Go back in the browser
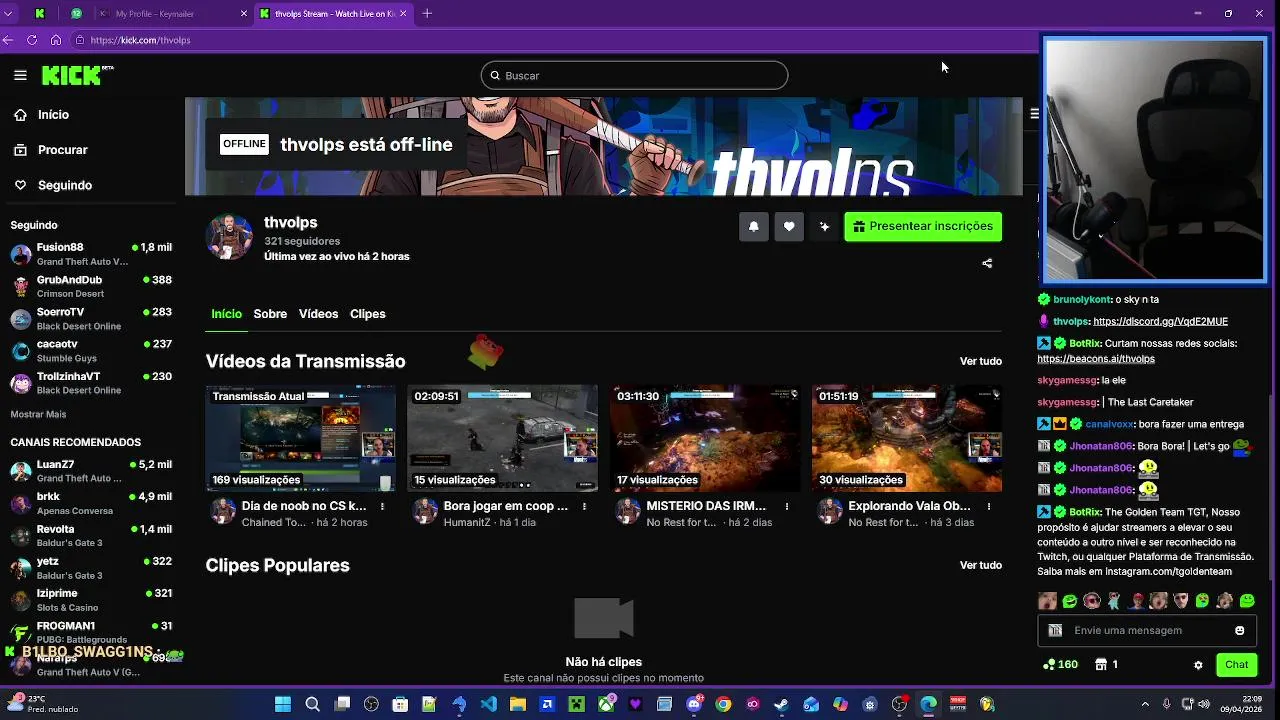The width and height of the screenshot is (1280, 720). tap(8, 40)
